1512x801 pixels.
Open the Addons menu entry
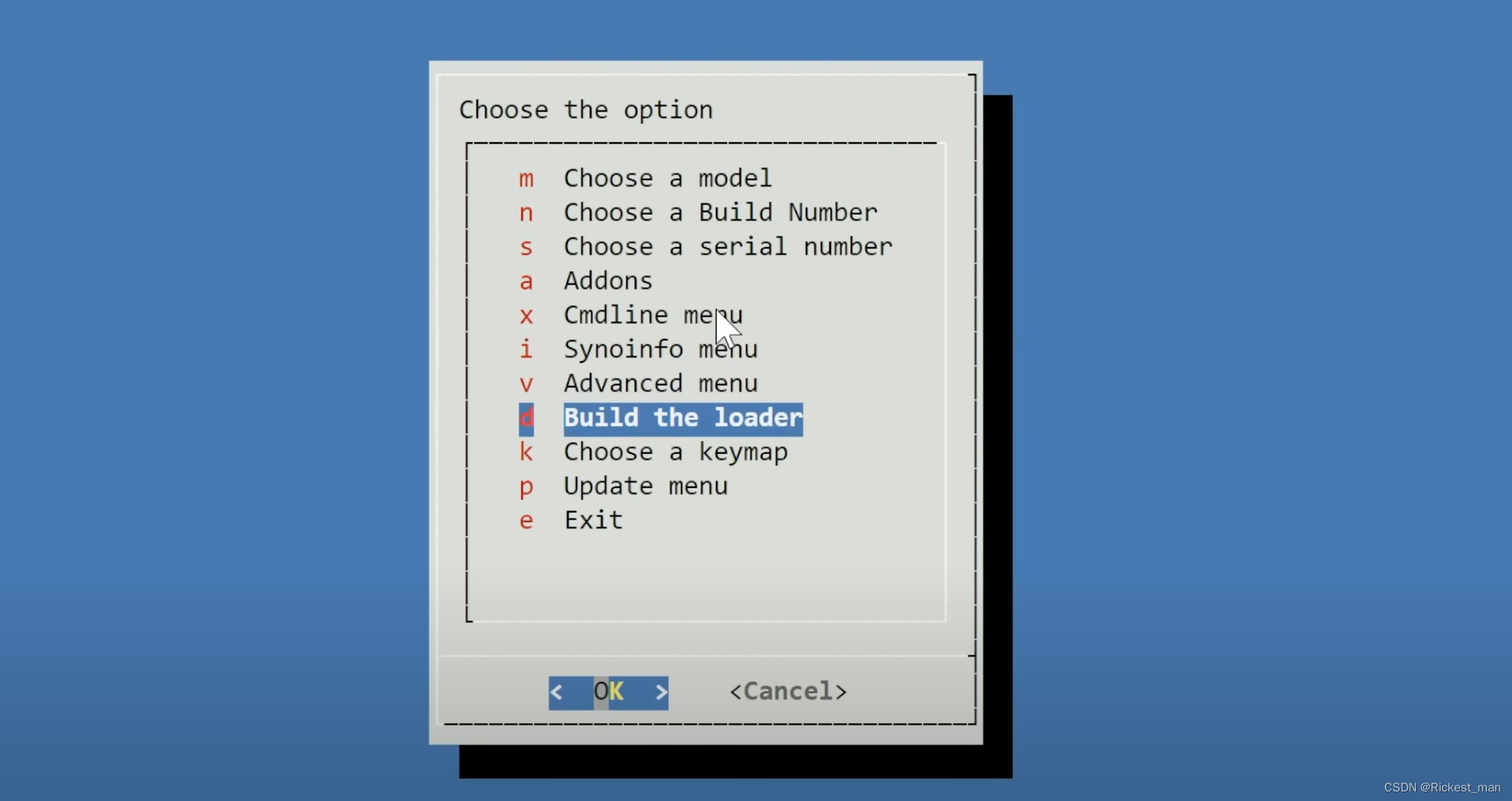point(607,281)
